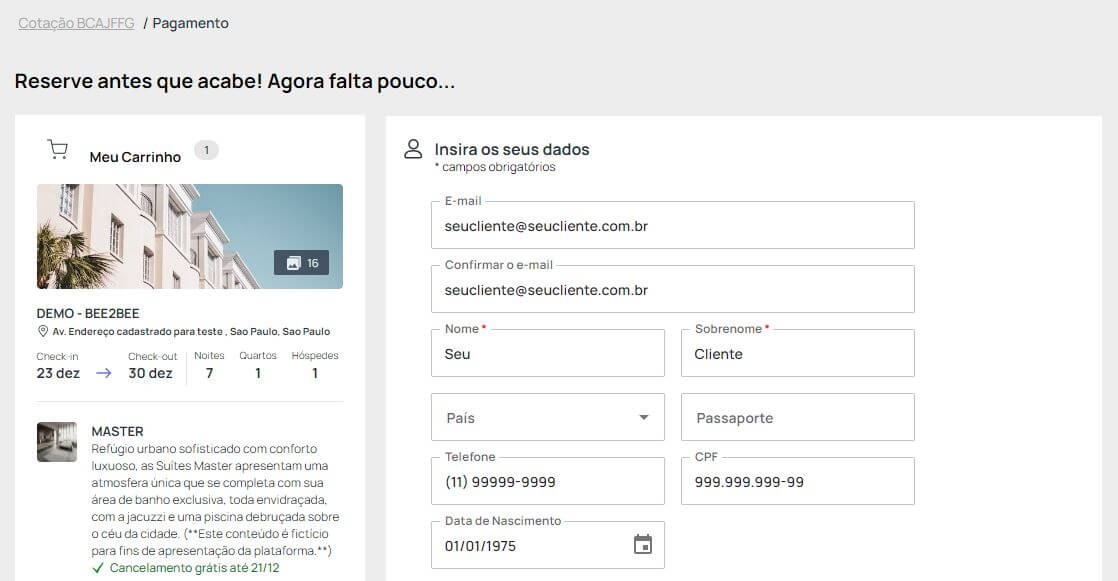Click the cart item count badge
This screenshot has height=581, width=1118.
coord(206,150)
